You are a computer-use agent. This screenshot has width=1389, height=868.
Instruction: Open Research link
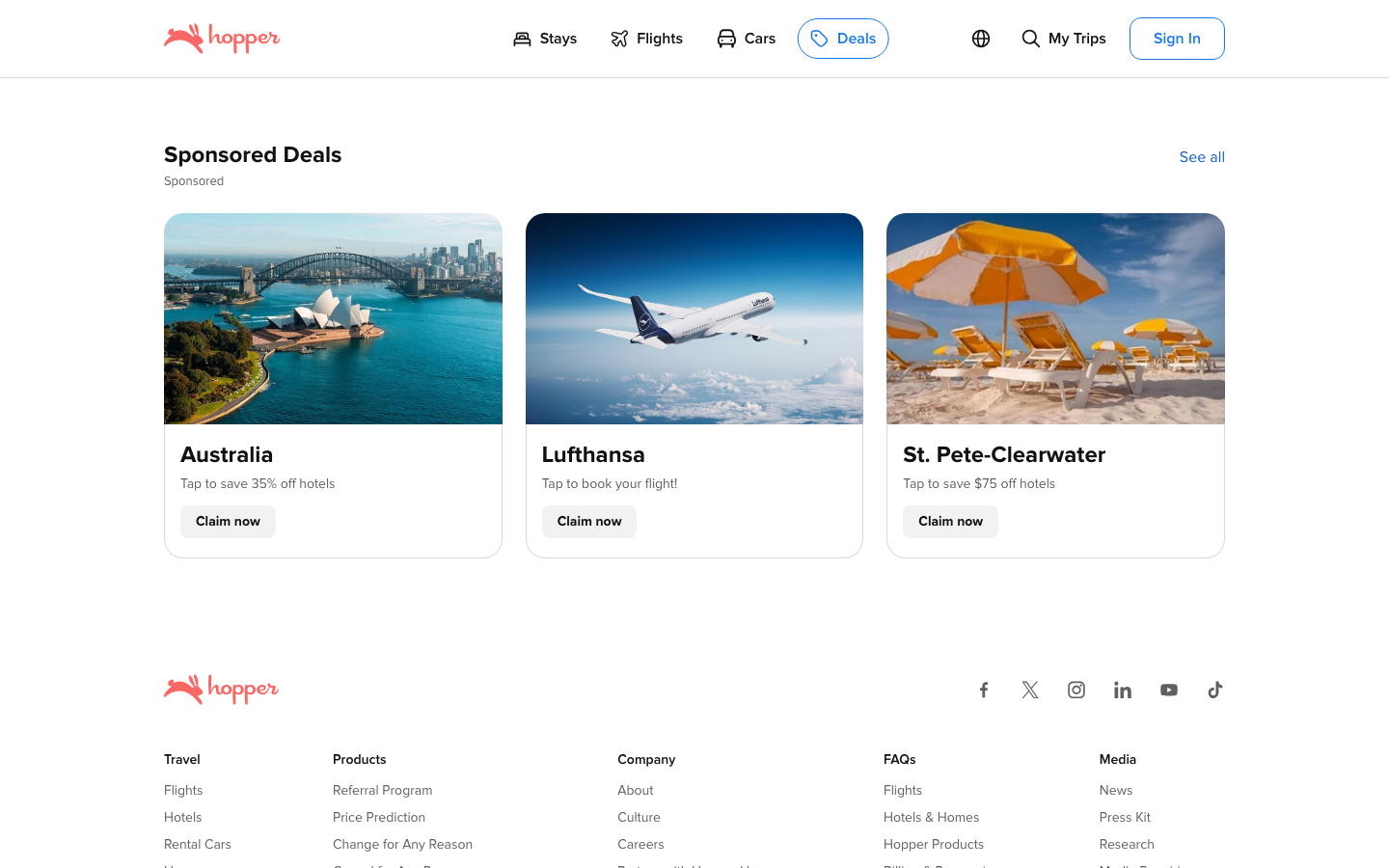(x=1127, y=844)
